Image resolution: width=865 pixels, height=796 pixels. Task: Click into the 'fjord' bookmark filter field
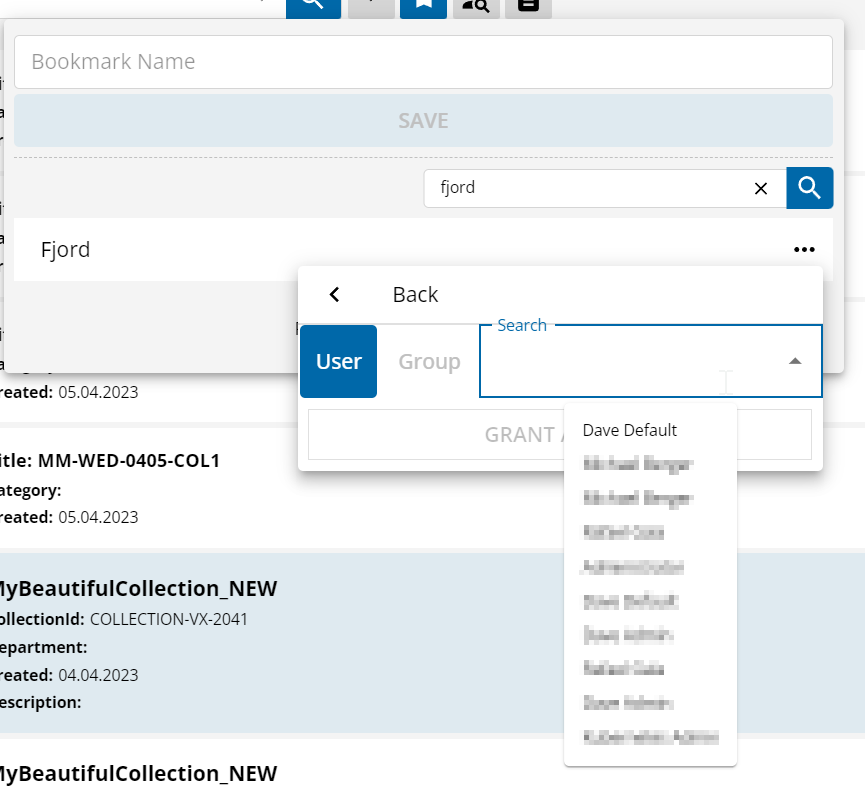590,188
